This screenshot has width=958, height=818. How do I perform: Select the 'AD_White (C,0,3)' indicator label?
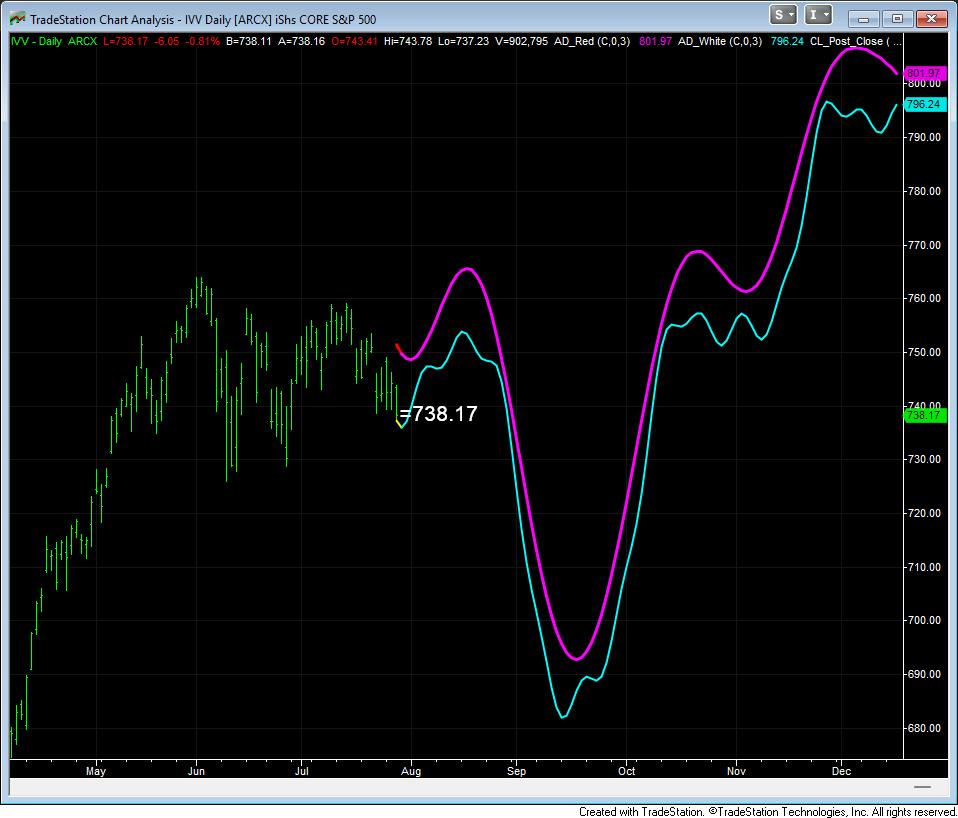coord(720,42)
